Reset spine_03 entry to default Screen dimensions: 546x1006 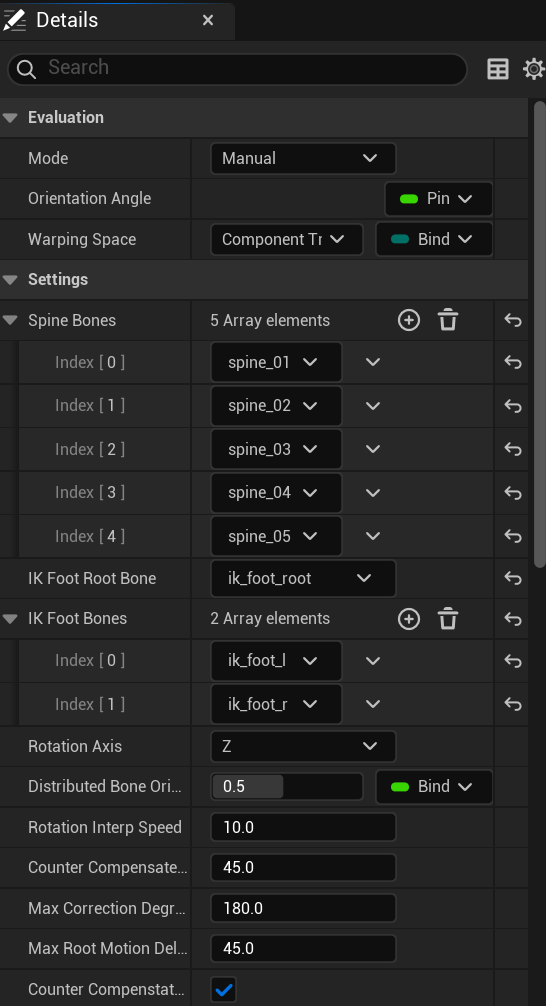pos(513,449)
